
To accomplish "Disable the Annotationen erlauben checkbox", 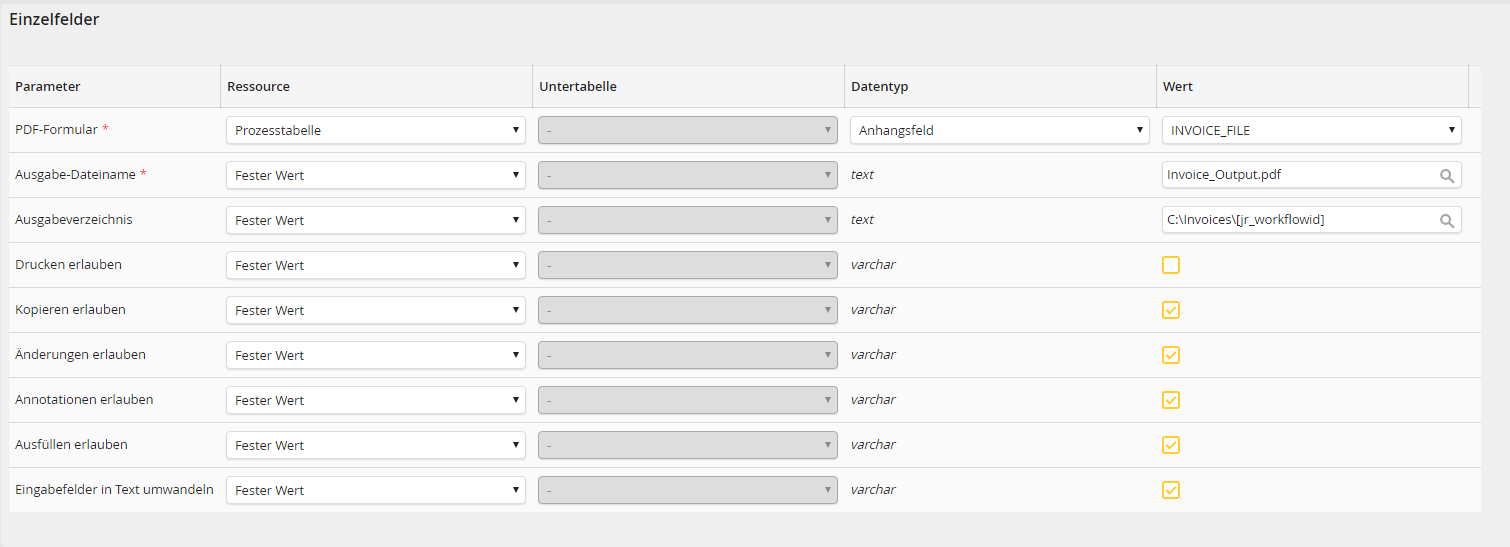I will pos(1171,400).
